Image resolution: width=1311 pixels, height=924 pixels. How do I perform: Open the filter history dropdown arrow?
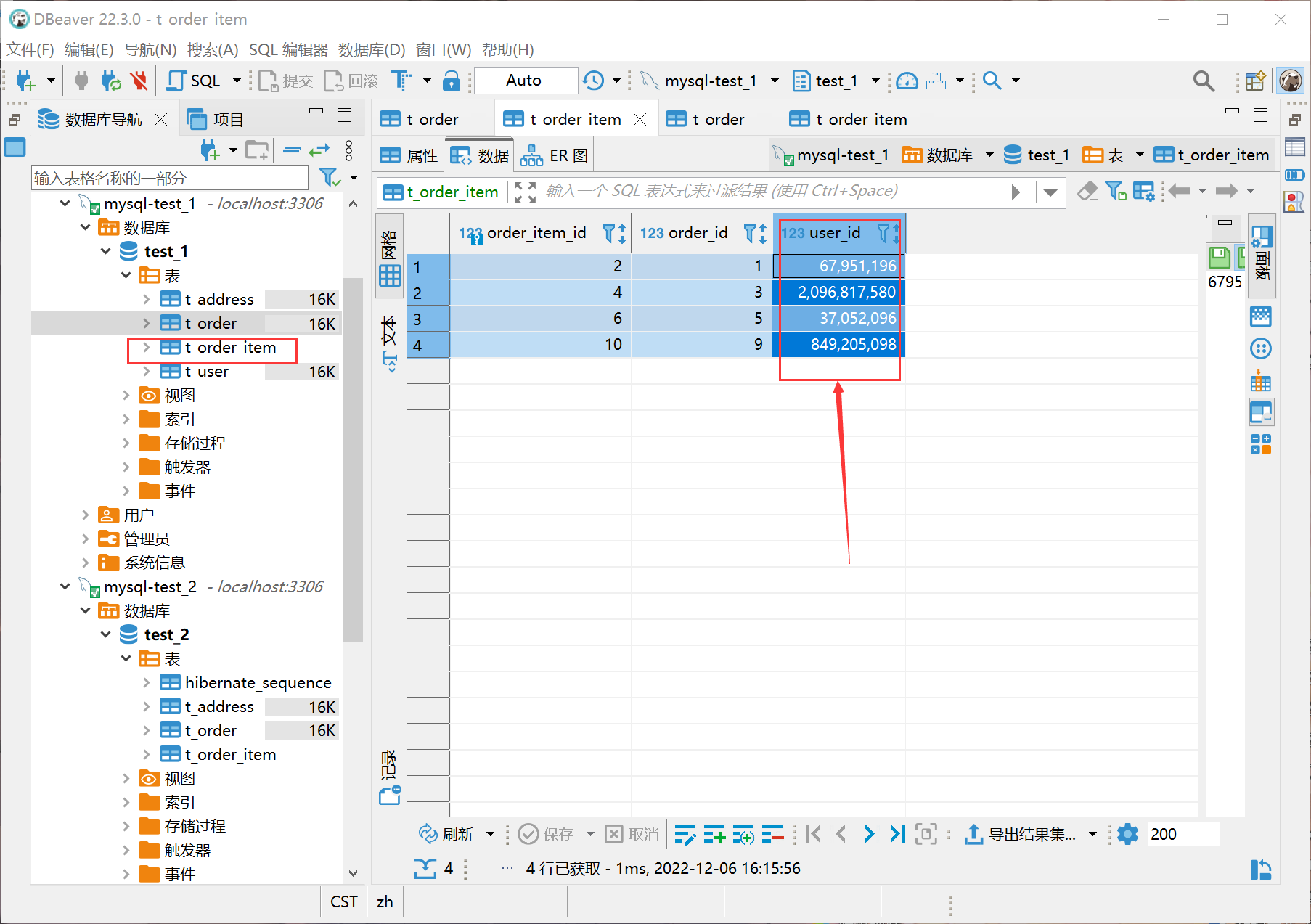coord(1050,192)
